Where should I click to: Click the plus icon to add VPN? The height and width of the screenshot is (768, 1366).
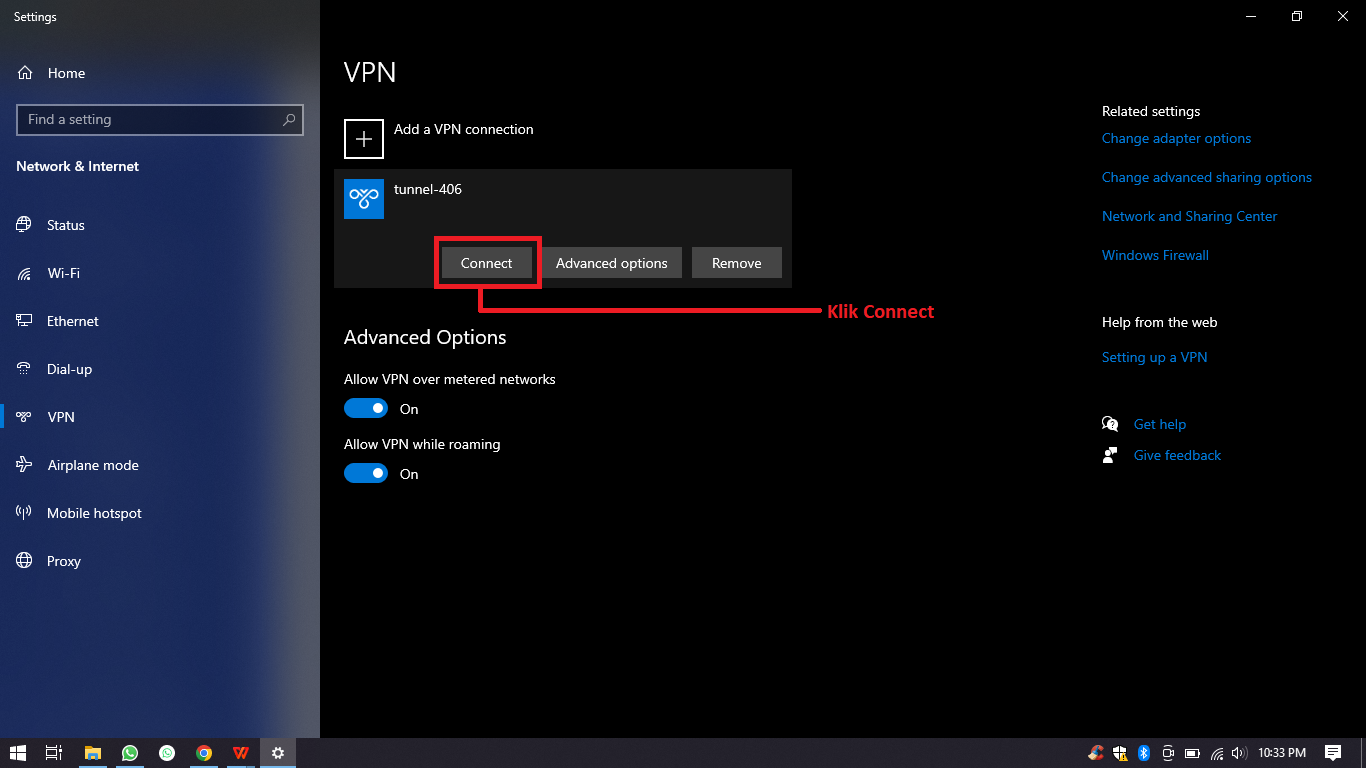tap(364, 139)
